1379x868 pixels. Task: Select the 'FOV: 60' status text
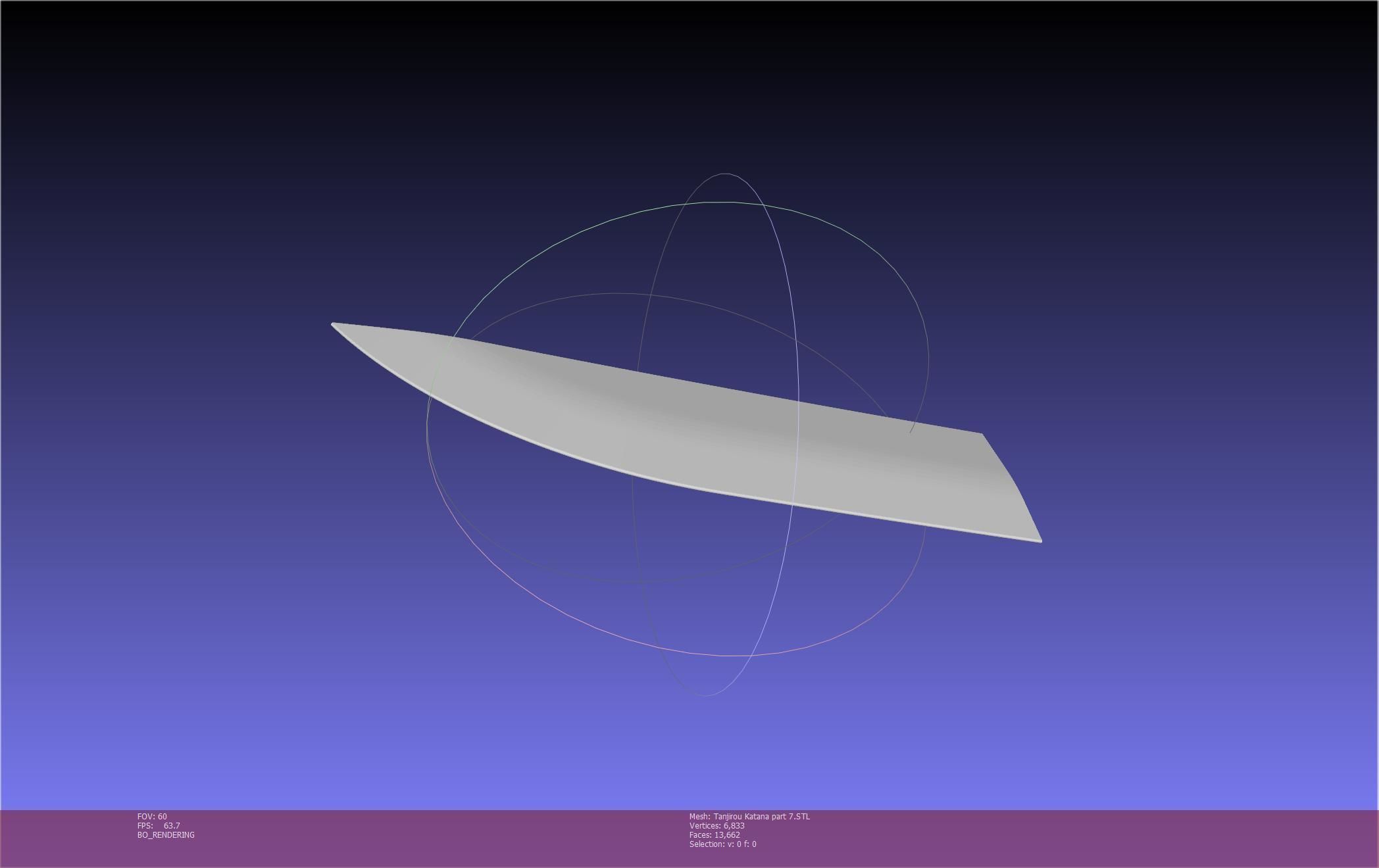pos(152,816)
